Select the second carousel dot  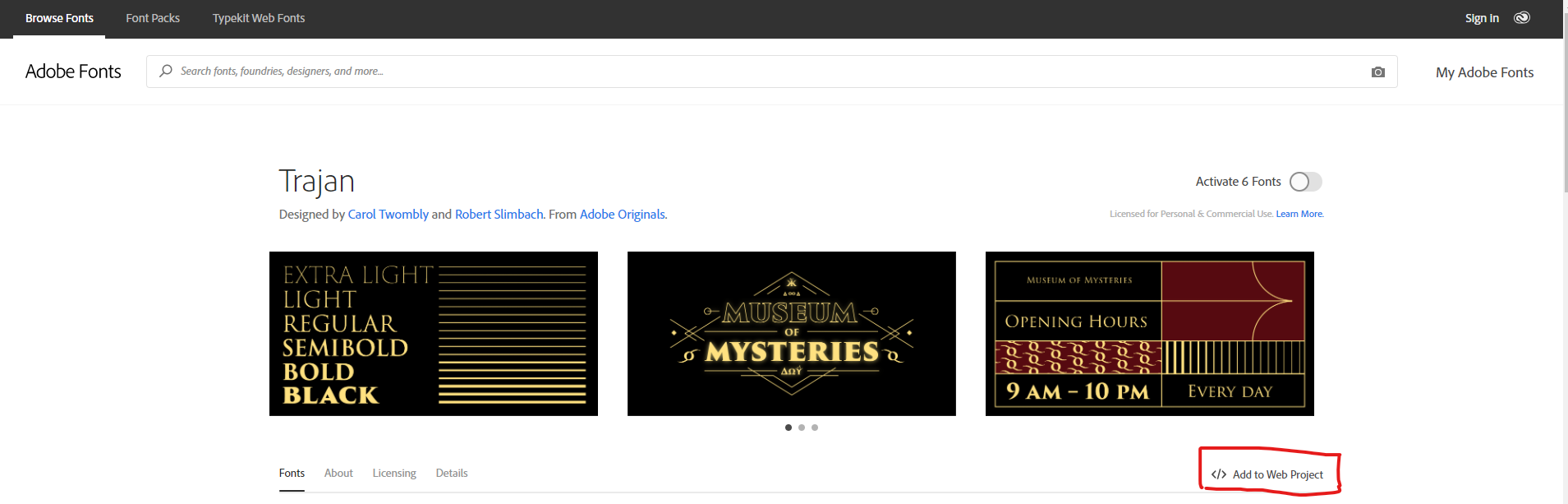[x=802, y=428]
